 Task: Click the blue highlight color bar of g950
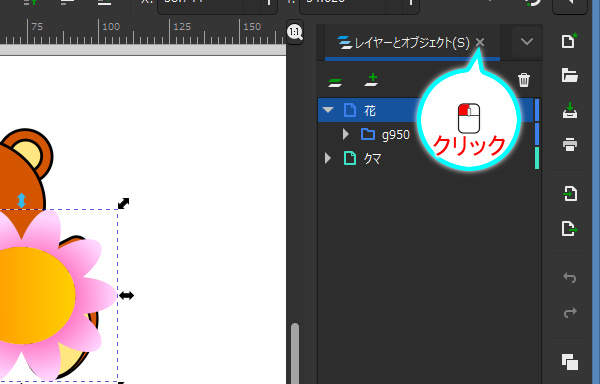tap(536, 134)
